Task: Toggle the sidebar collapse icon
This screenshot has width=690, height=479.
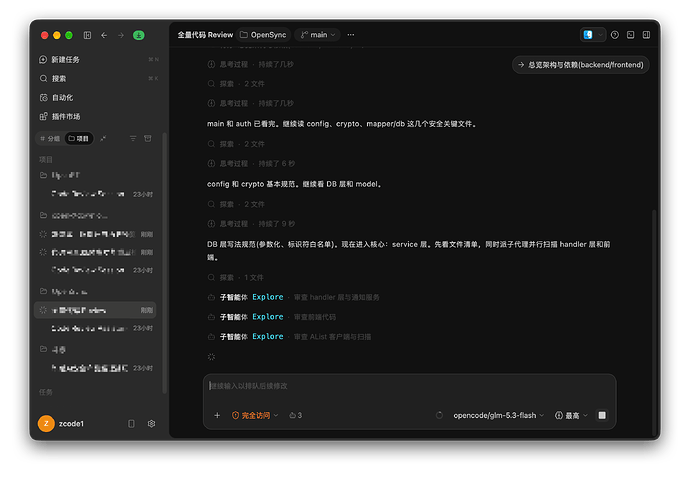Action: (x=87, y=35)
